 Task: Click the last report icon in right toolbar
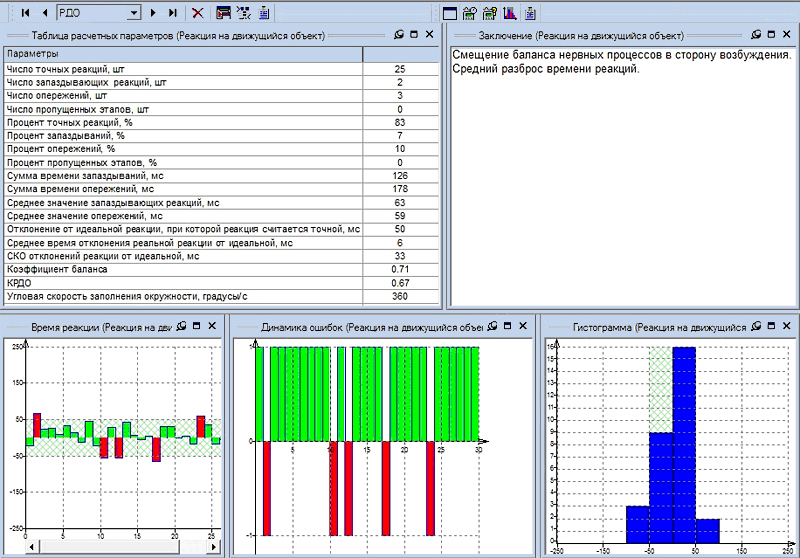point(530,13)
